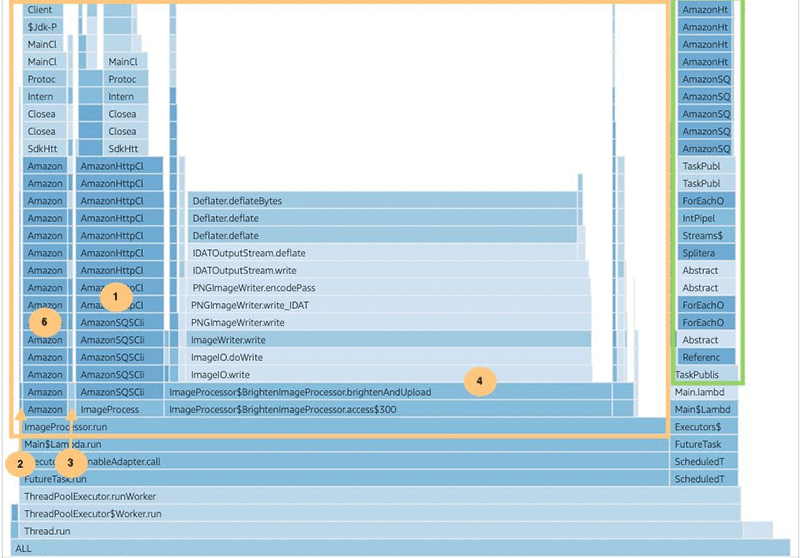Viewport: 800px width, 558px height.
Task: Click the truncated ImageProcess frame
Action: pos(119,409)
